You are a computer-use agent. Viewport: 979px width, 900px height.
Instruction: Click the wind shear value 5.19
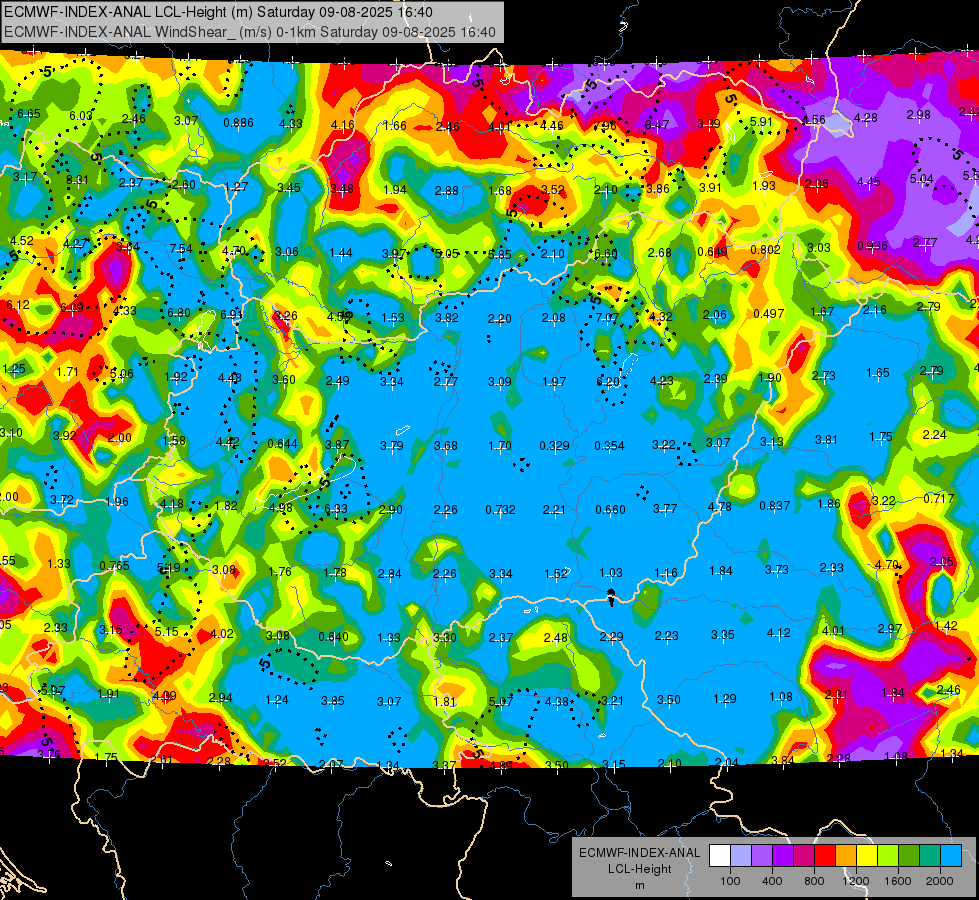click(x=169, y=568)
